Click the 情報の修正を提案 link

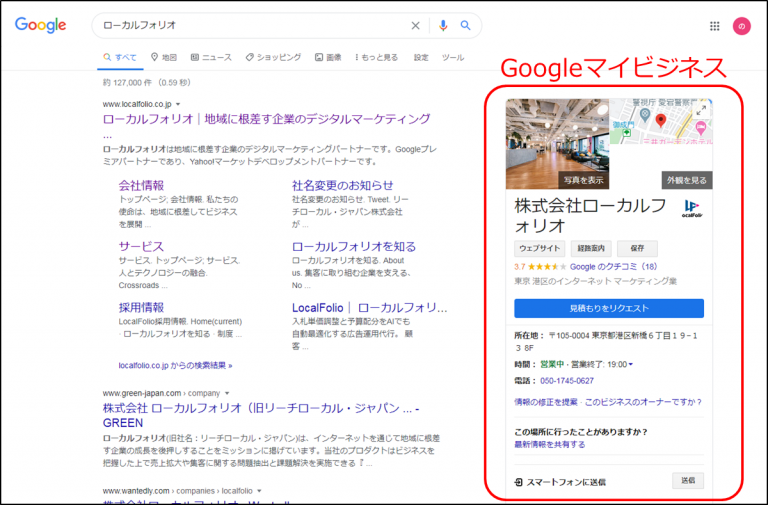point(546,402)
